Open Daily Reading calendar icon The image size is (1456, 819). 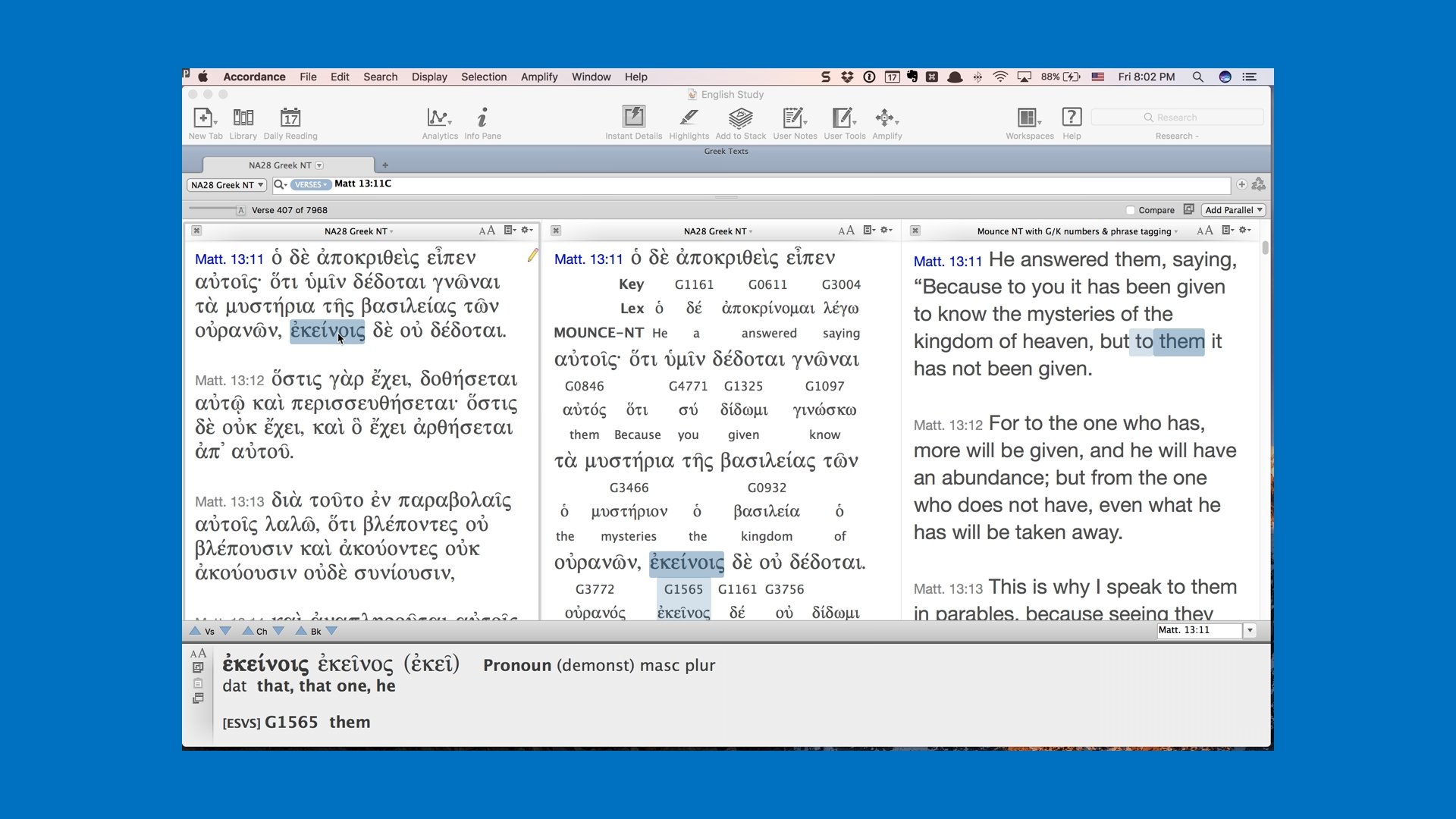tap(290, 118)
